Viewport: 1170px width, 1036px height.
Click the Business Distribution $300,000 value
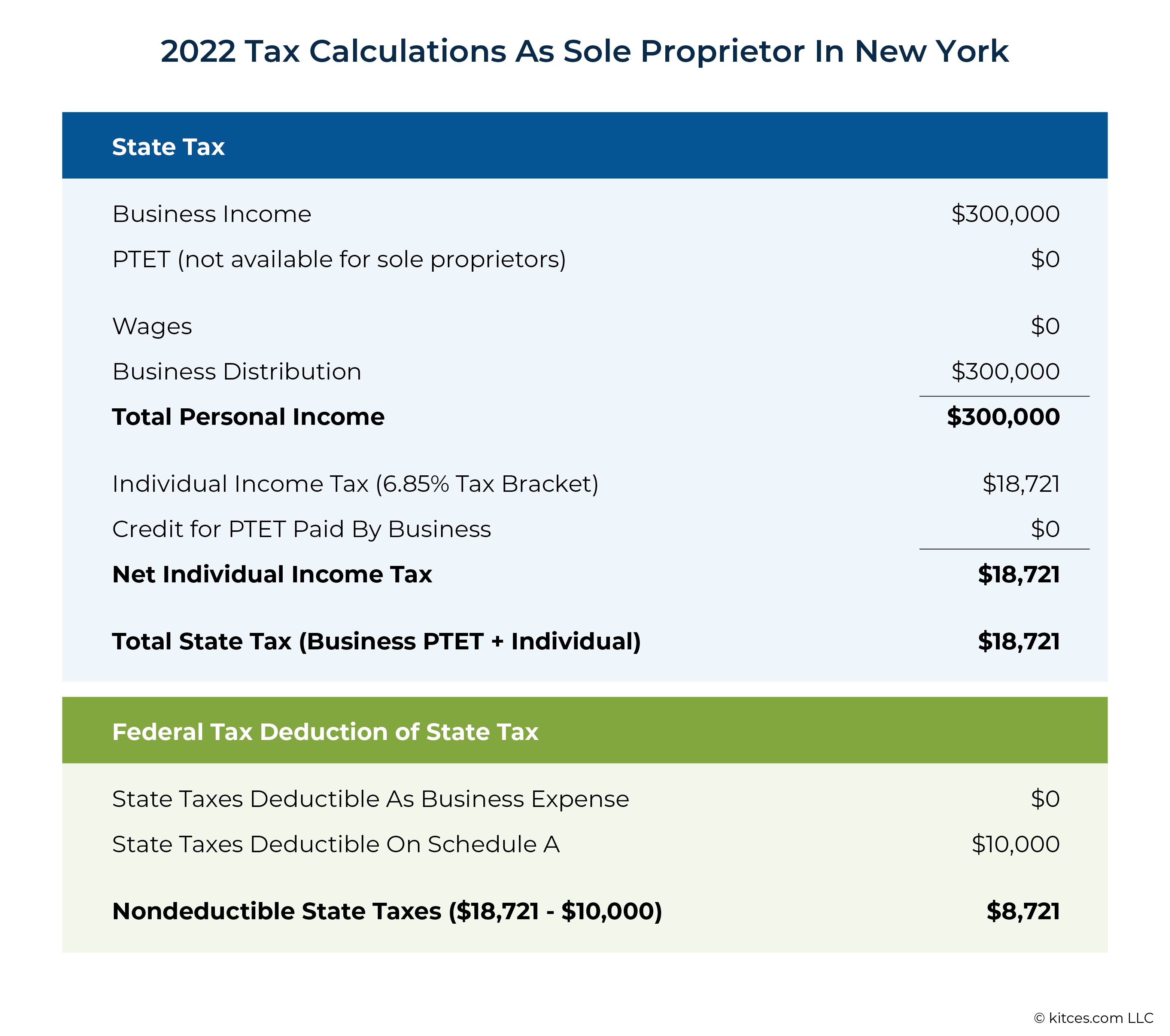(x=1005, y=372)
